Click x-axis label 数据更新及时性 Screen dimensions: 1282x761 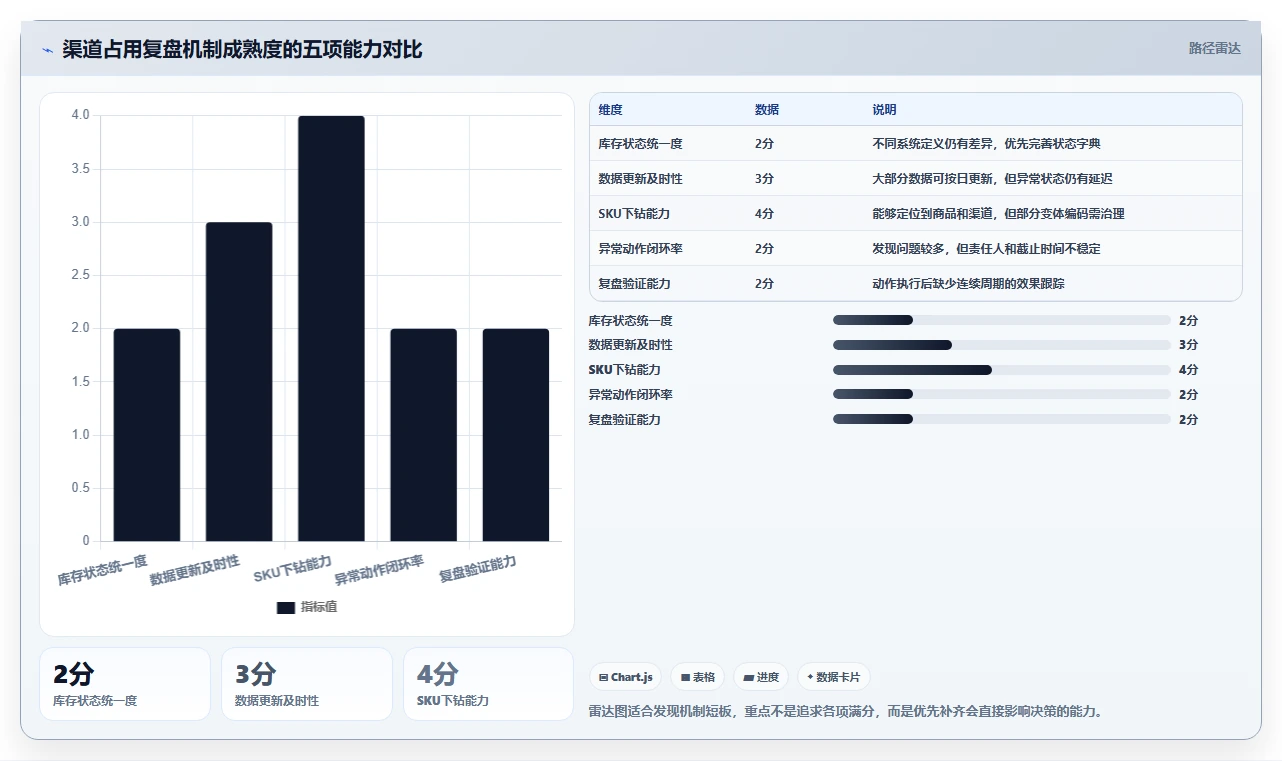[195, 570]
